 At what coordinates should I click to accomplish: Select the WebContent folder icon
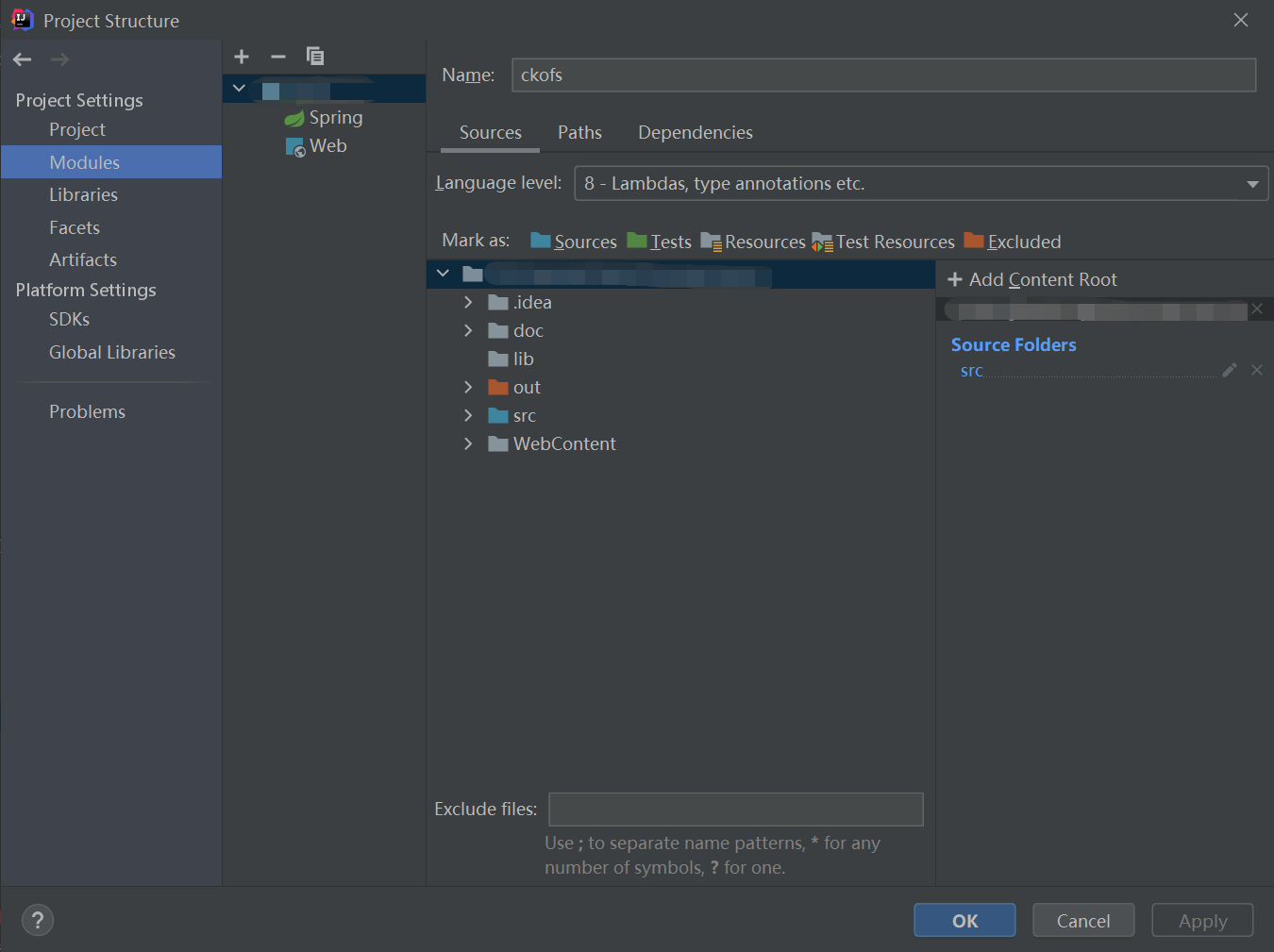[x=498, y=444]
